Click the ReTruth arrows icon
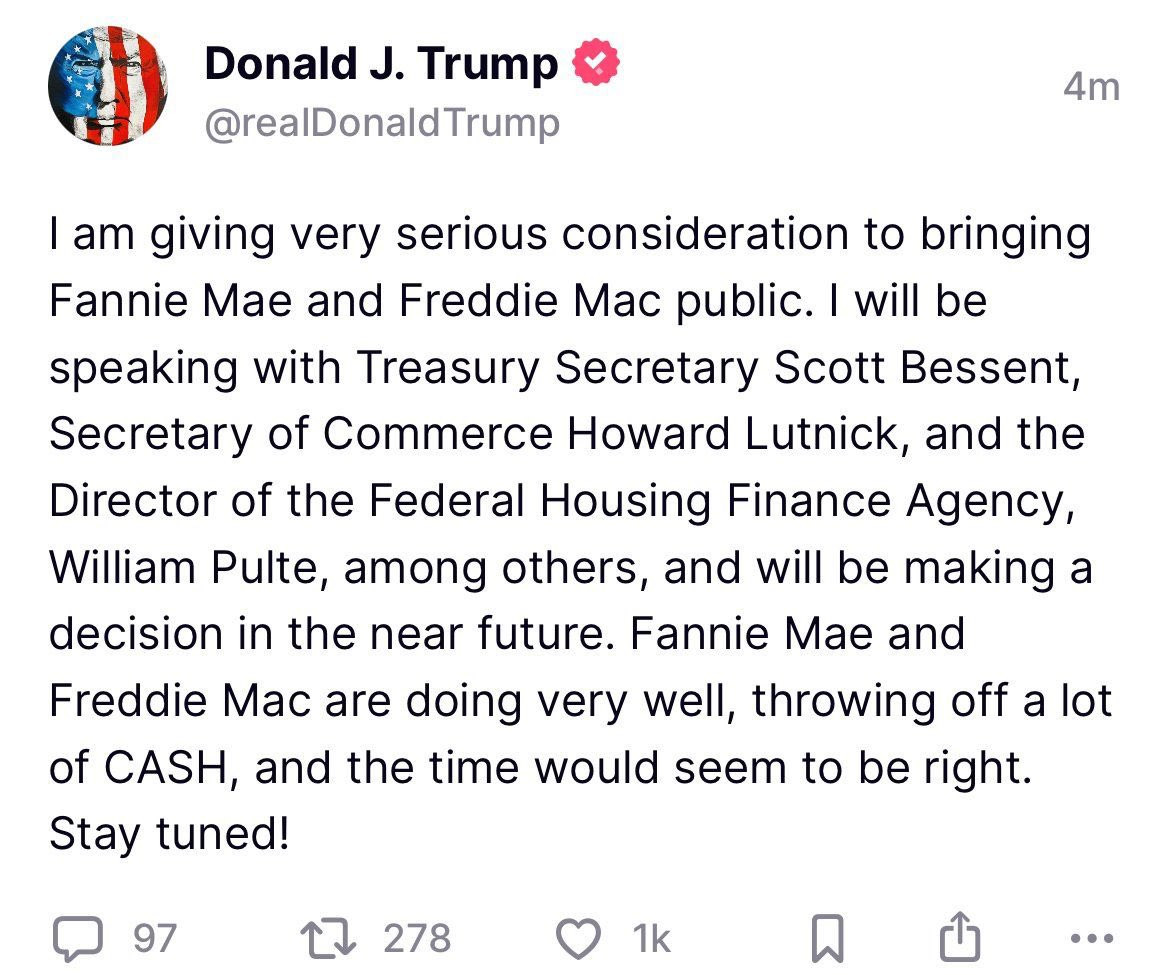 (328, 938)
